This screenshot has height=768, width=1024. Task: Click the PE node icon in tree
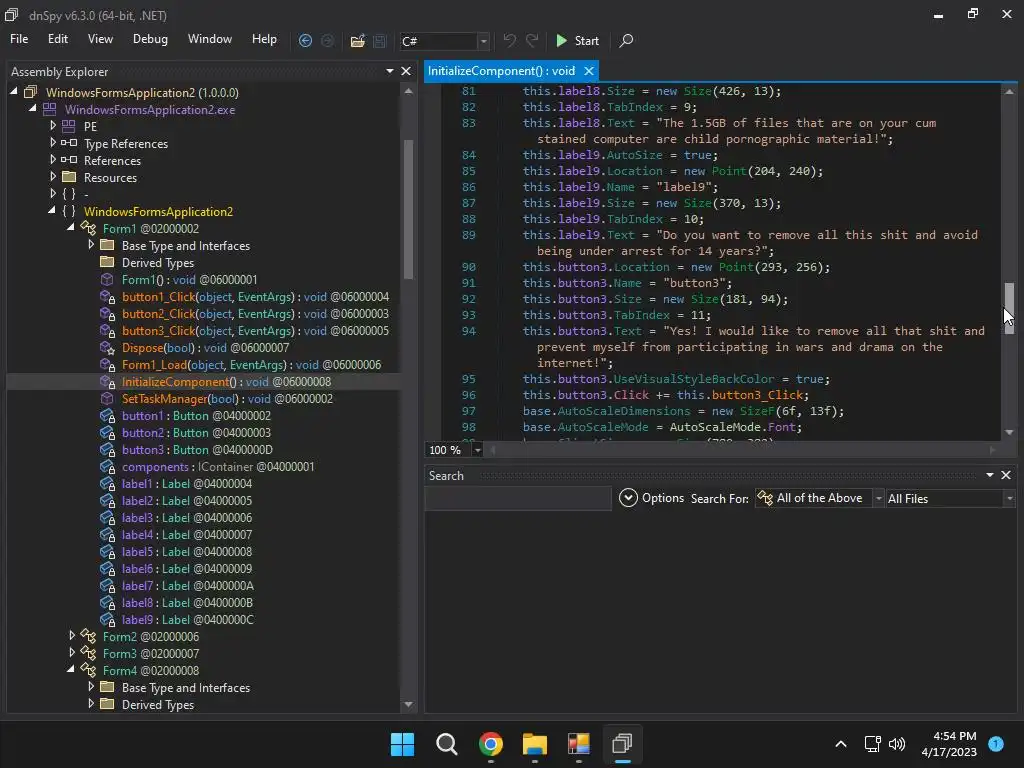(x=69, y=126)
